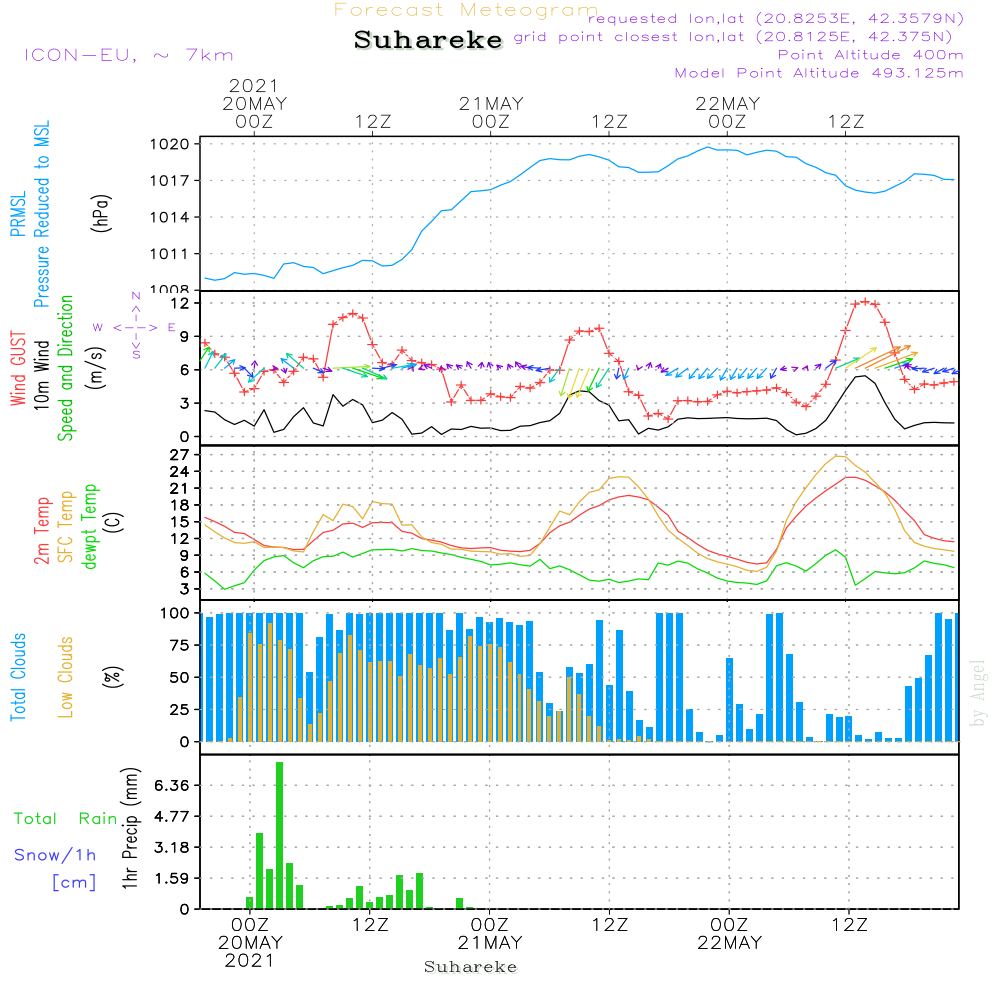Click '00Z 20MAY 2021' bottom axis label
The width and height of the screenshot is (1000, 1000).
point(249,942)
